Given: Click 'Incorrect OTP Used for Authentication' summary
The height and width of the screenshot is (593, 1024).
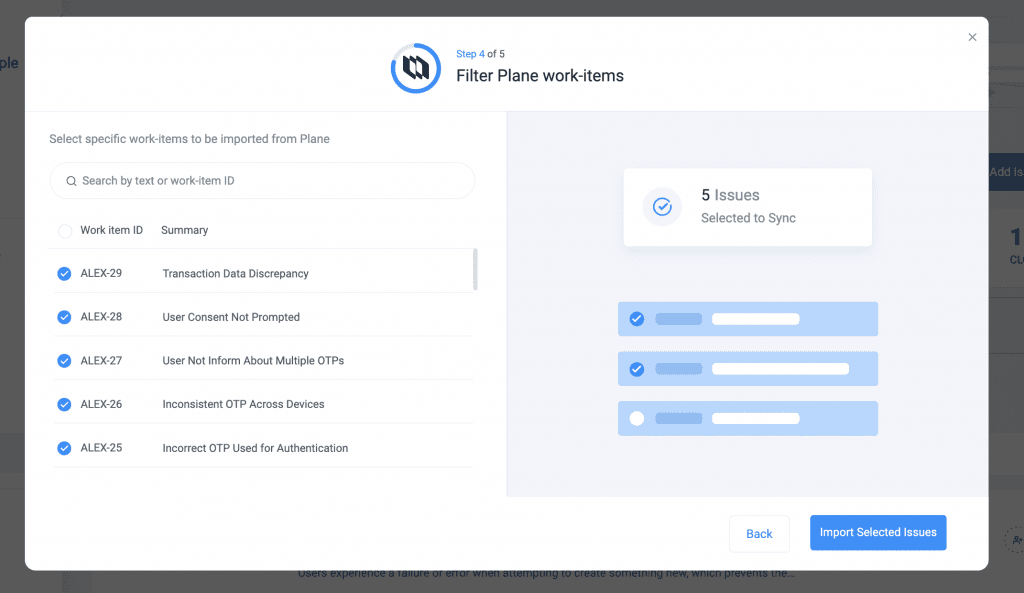Looking at the screenshot, I should [x=255, y=448].
